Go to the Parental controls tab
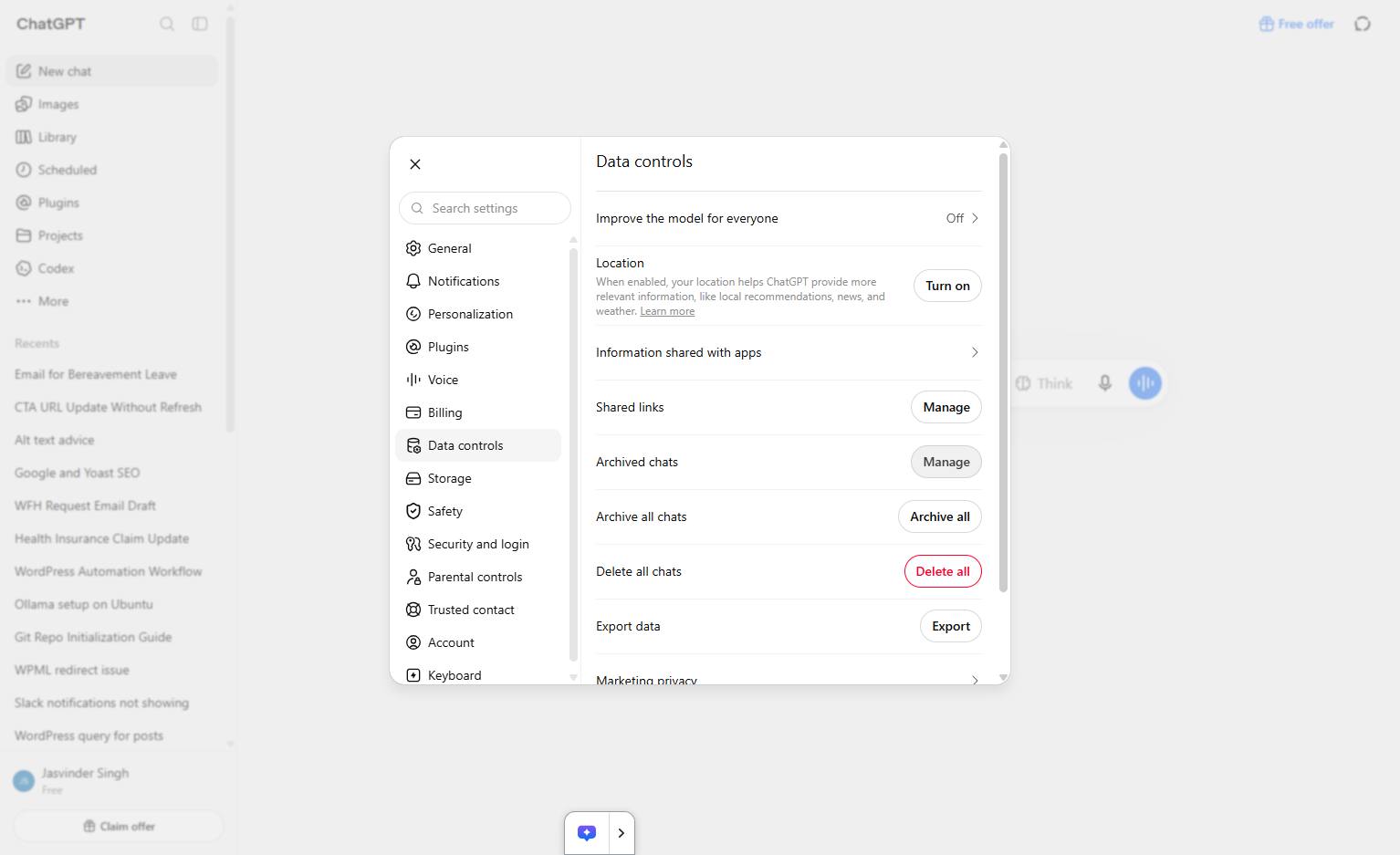 [x=478, y=577]
